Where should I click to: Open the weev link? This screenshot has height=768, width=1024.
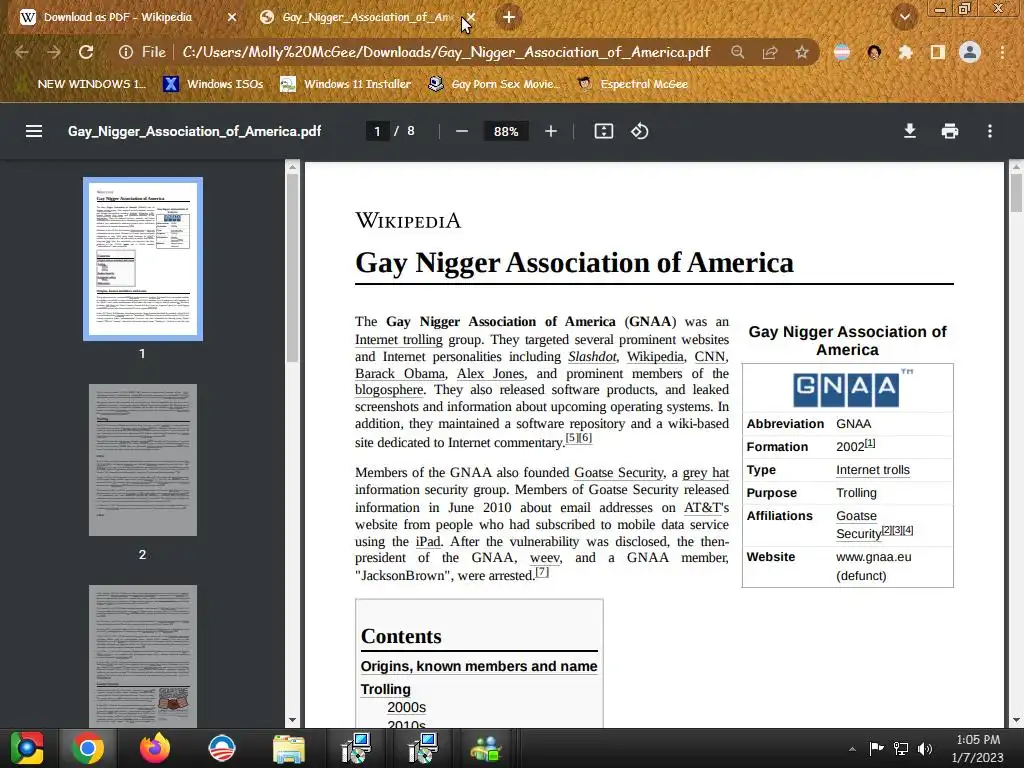tap(545, 558)
